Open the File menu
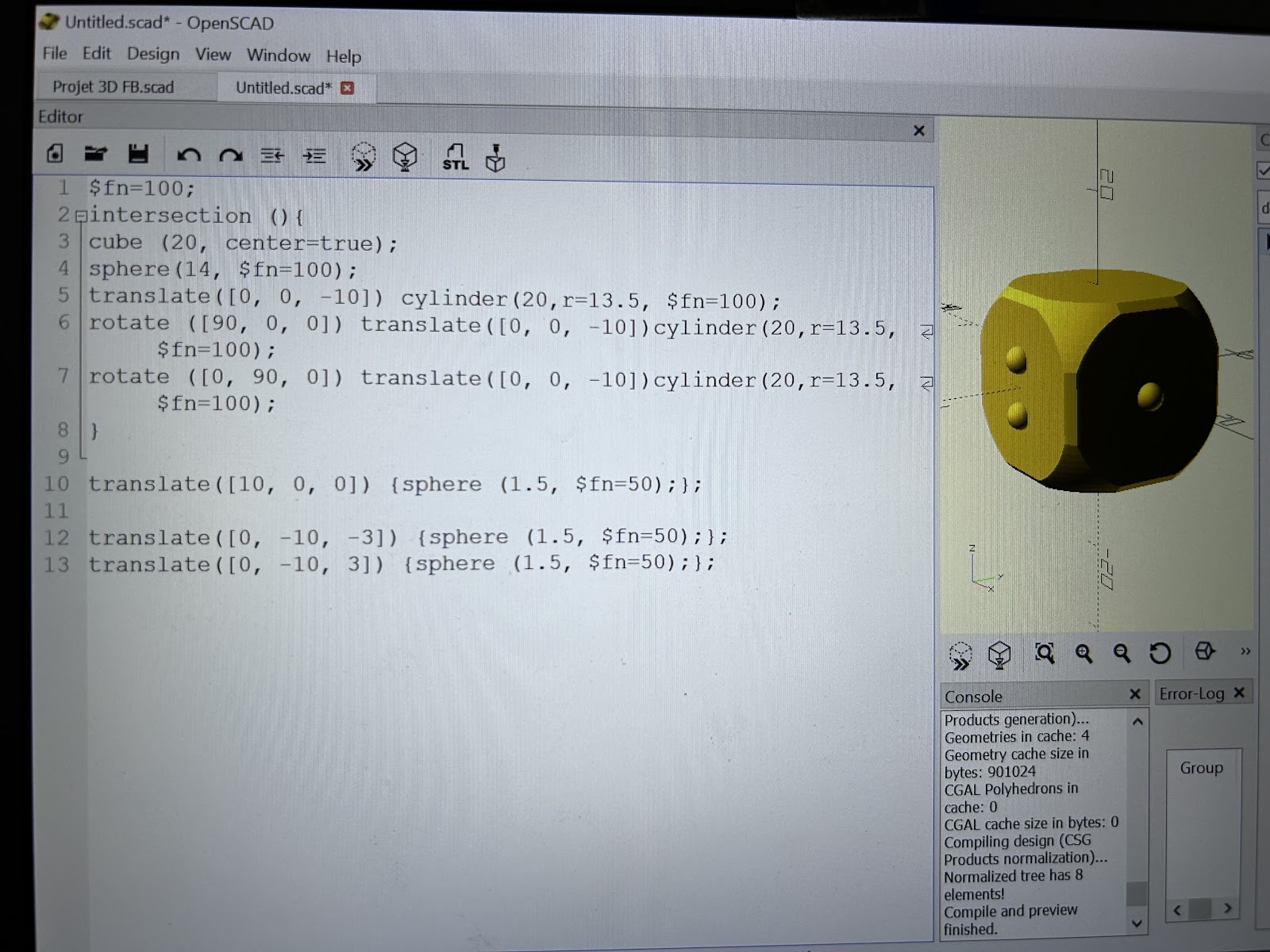The height and width of the screenshot is (952, 1270). 55,53
